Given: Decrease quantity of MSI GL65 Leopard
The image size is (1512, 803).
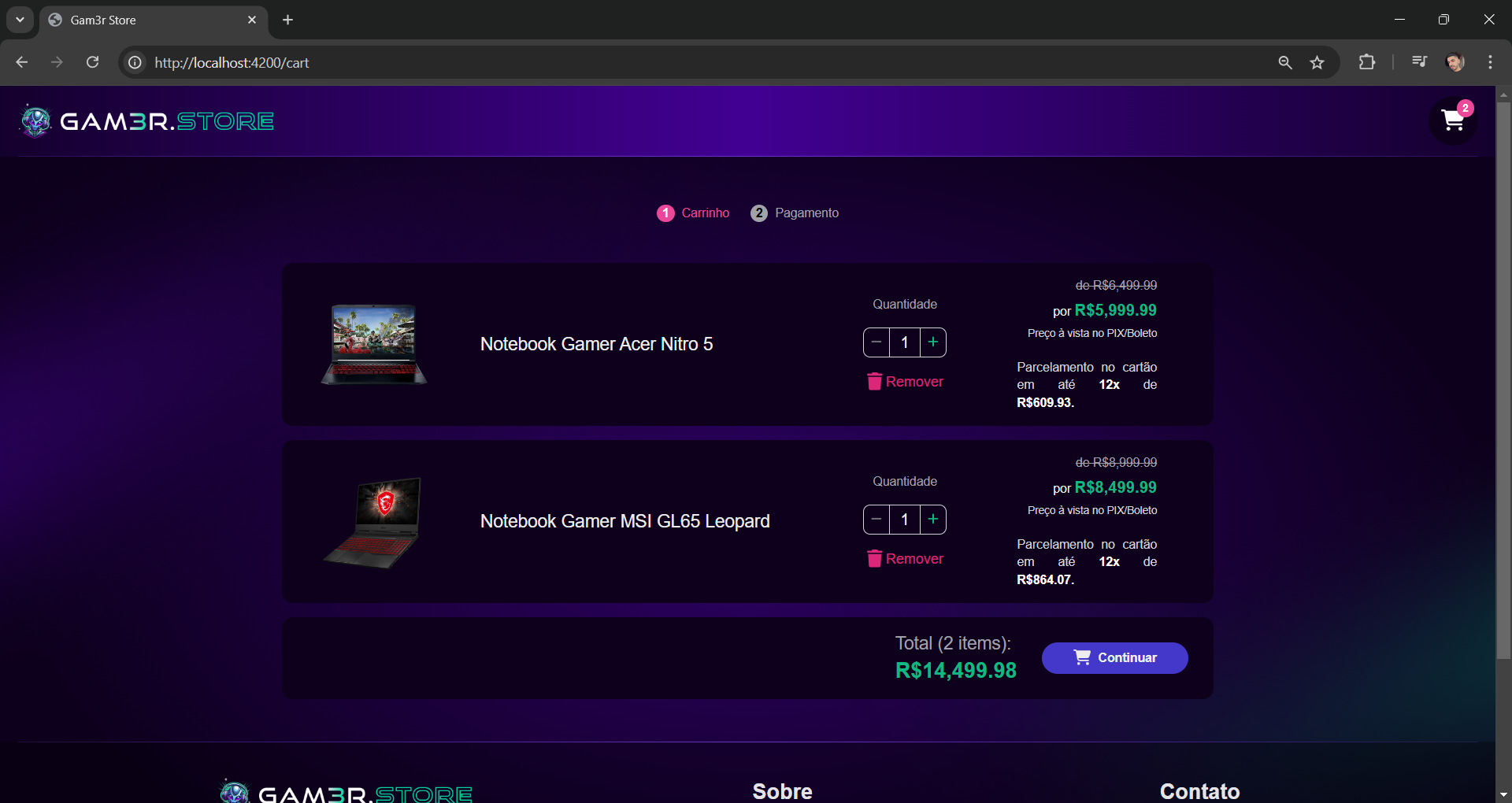Looking at the screenshot, I should point(876,520).
